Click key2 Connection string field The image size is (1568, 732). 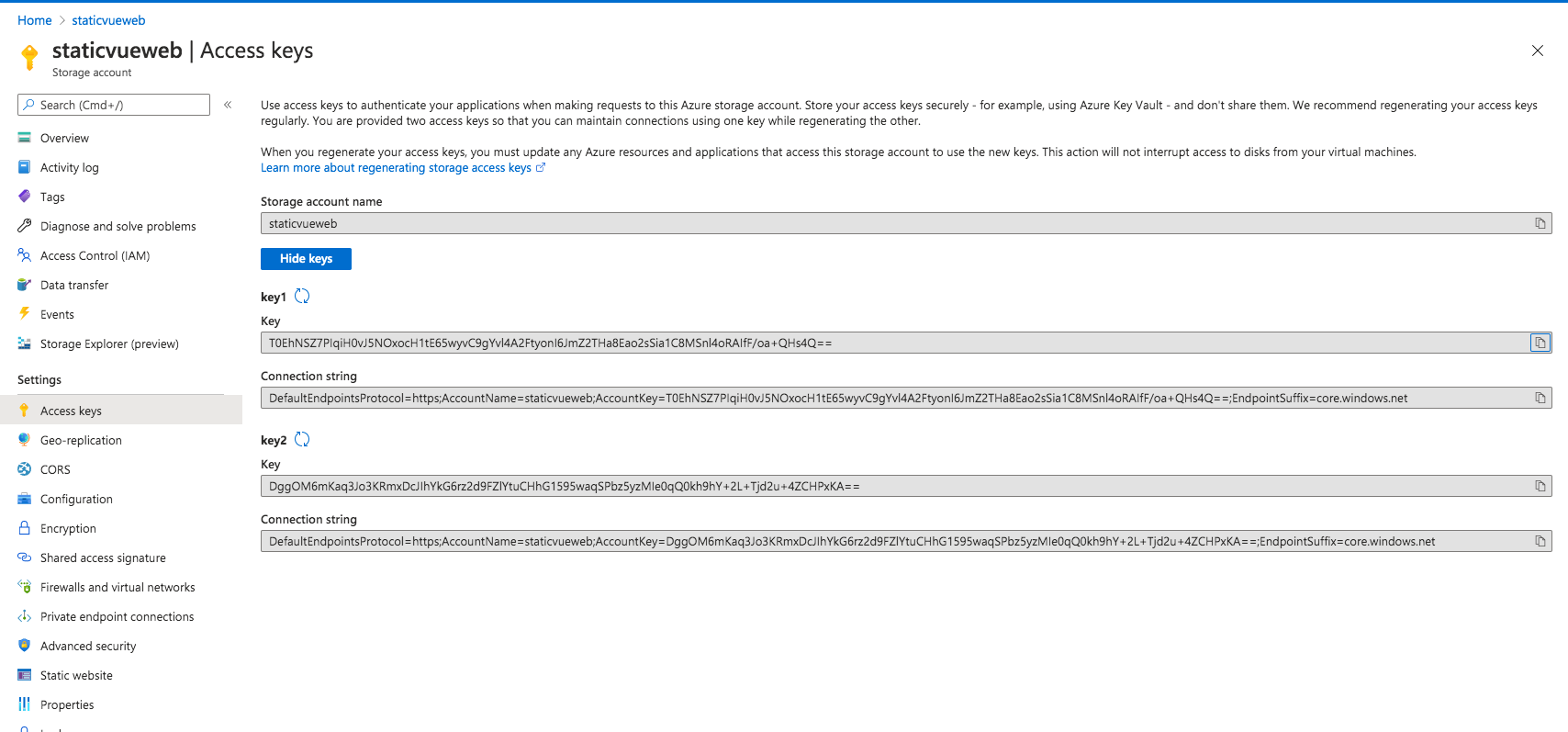click(x=906, y=541)
